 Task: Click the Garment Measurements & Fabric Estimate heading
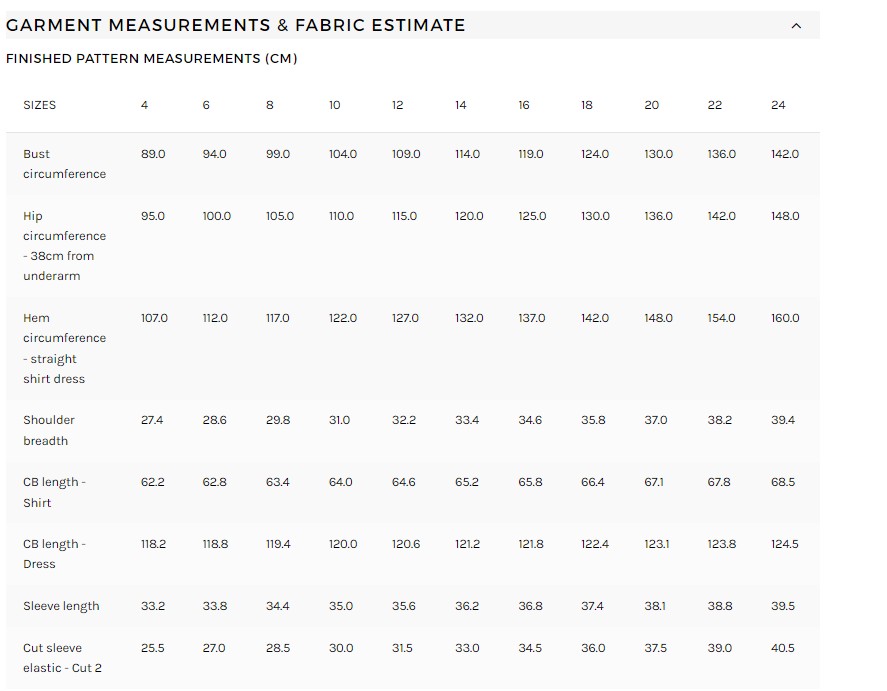(236, 25)
